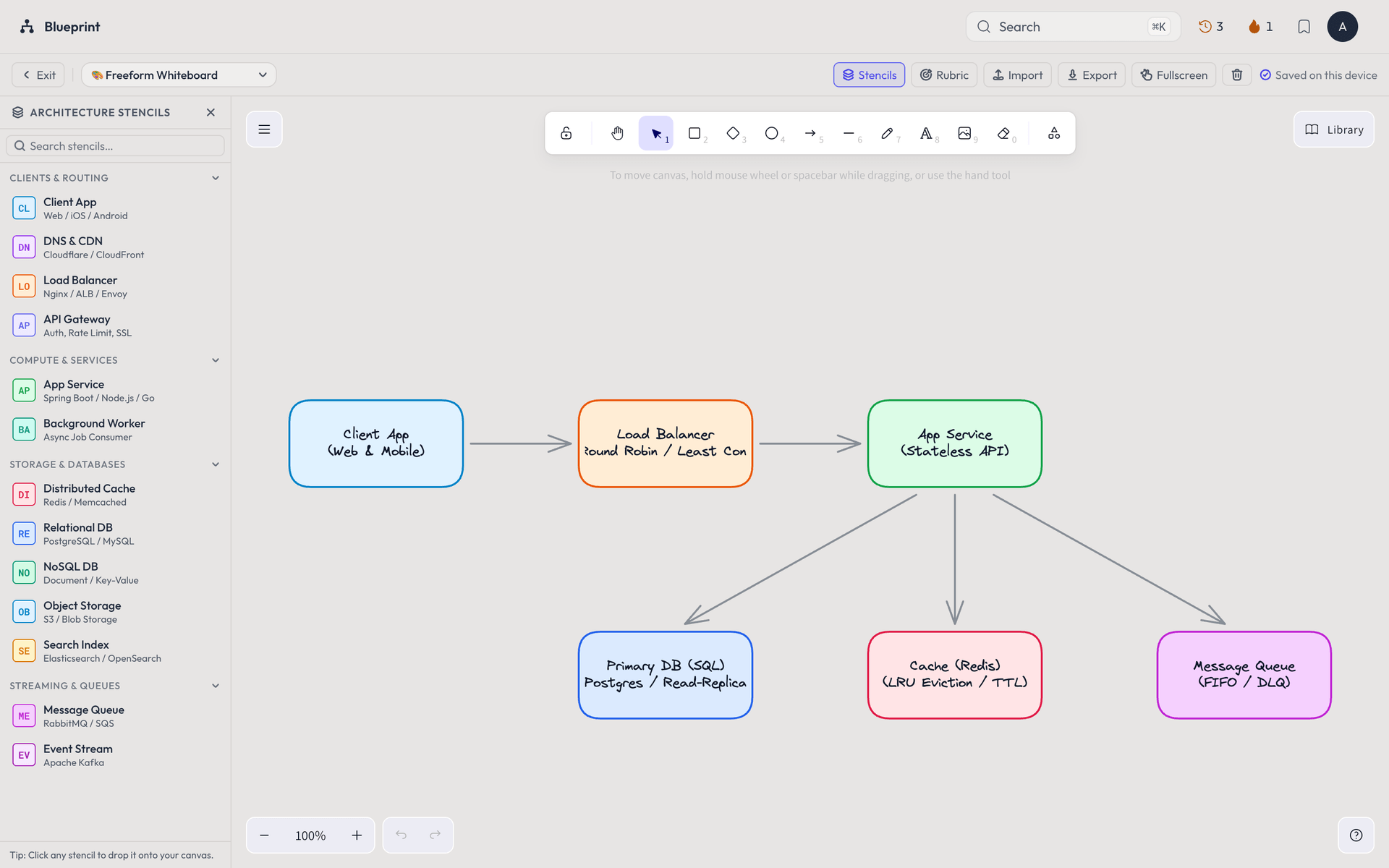Zoom out with the minus button
1389x868 pixels.
264,835
